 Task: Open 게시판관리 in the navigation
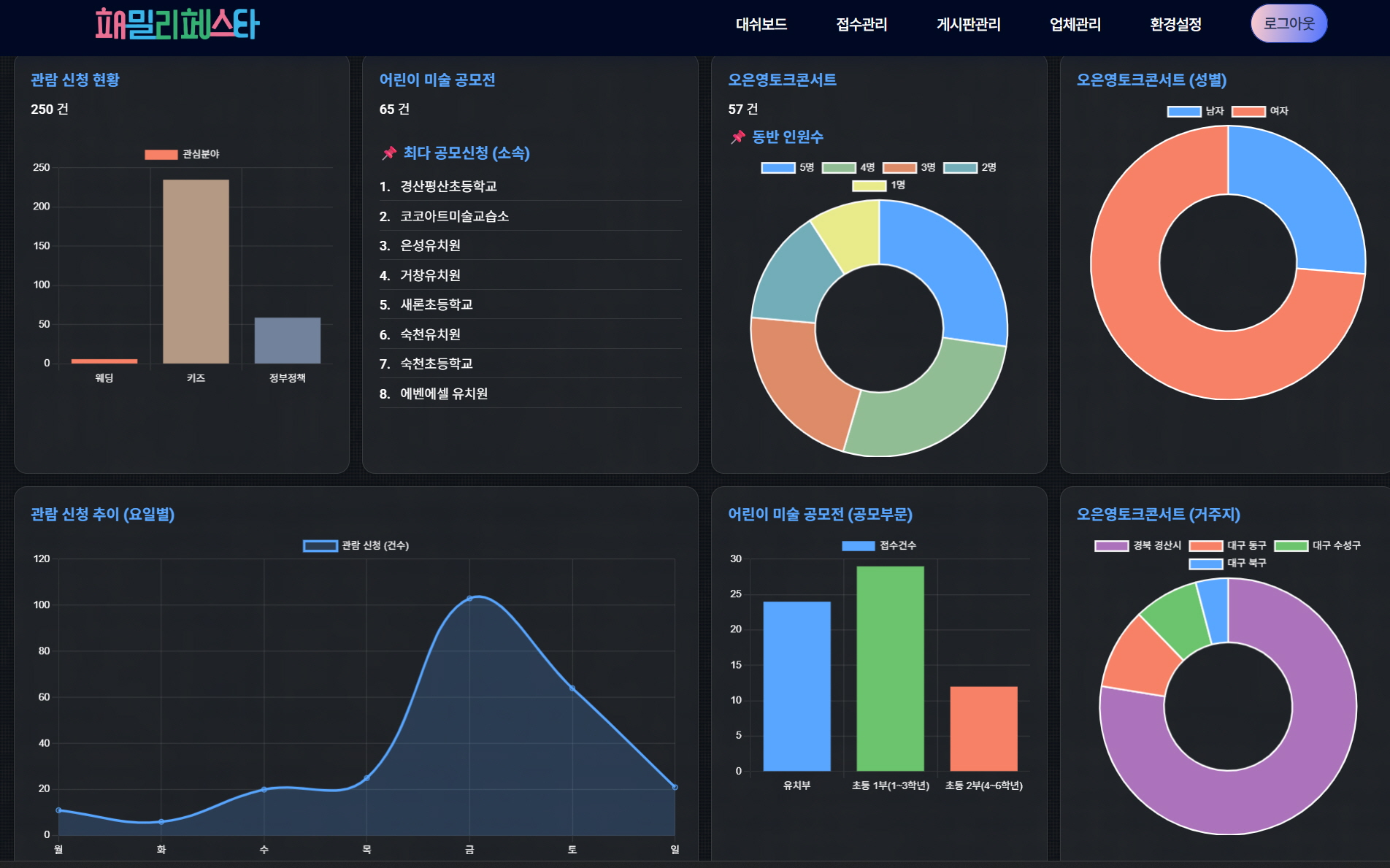(968, 25)
